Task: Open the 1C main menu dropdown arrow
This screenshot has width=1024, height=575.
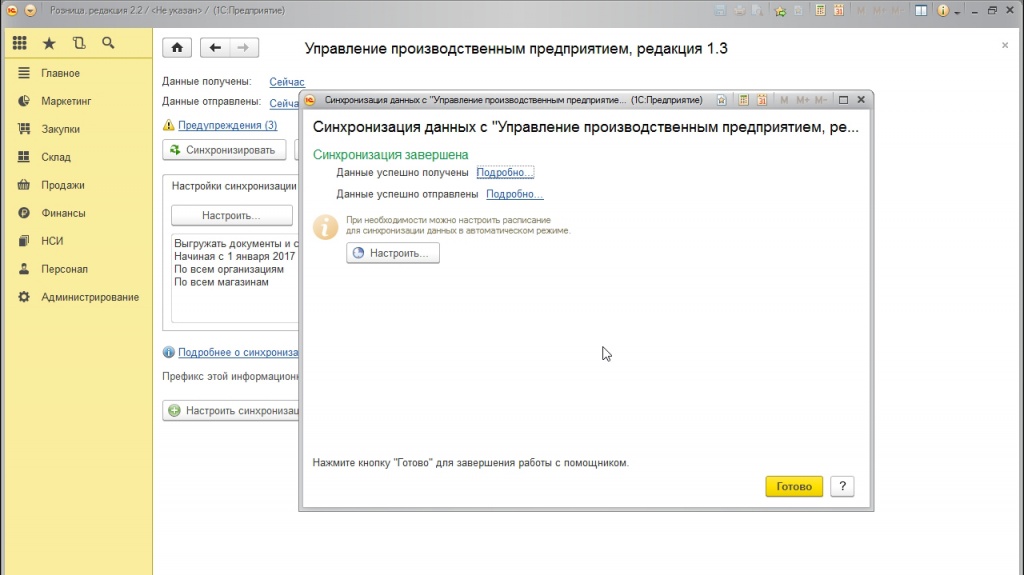Action: pos(30,10)
